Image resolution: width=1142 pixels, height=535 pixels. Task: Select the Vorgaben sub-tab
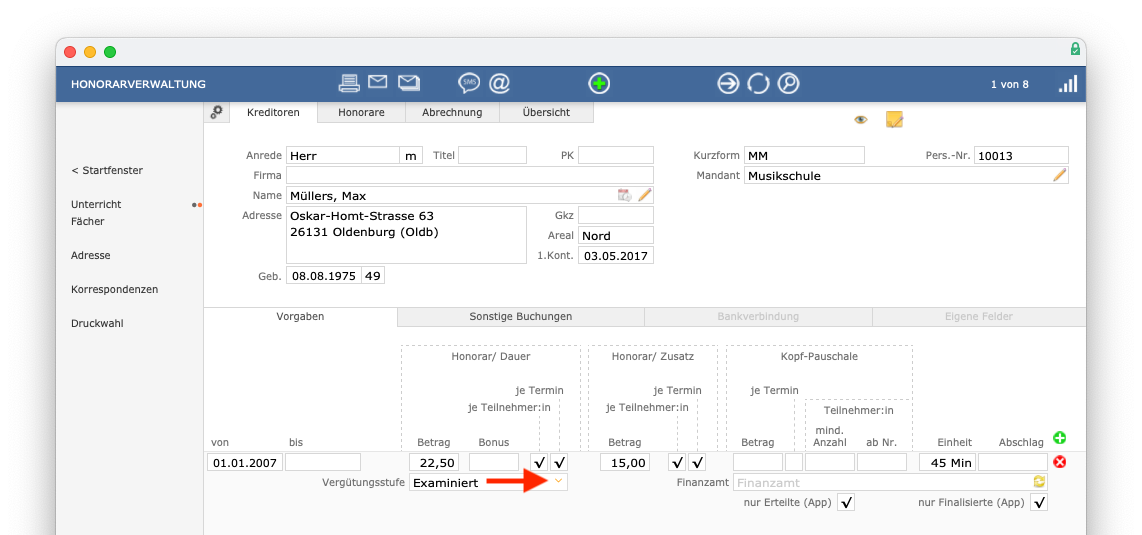[x=300, y=317]
